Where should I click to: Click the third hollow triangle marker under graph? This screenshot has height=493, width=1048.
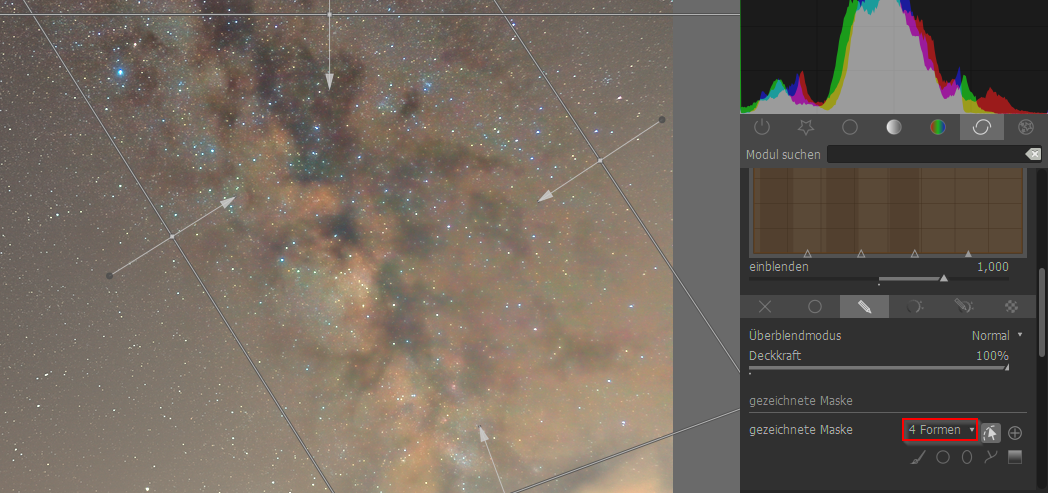914,254
